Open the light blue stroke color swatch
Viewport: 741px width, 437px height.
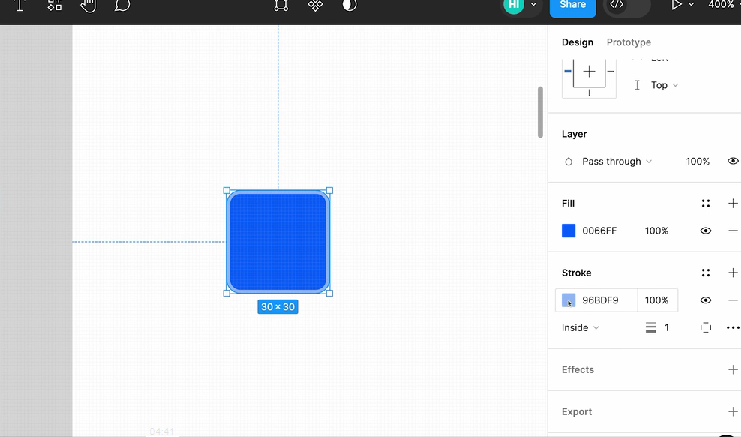[x=569, y=300]
